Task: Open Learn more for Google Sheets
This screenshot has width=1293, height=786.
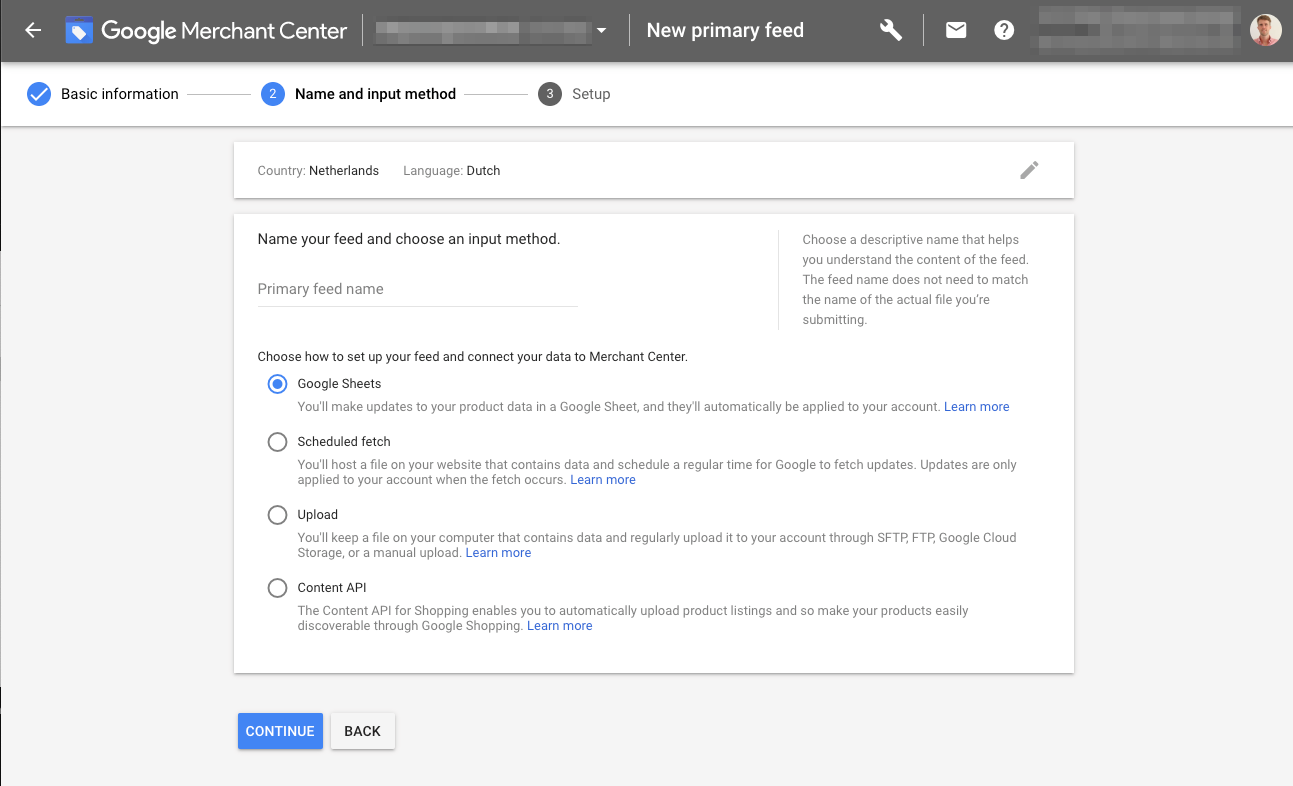Action: tap(977, 407)
